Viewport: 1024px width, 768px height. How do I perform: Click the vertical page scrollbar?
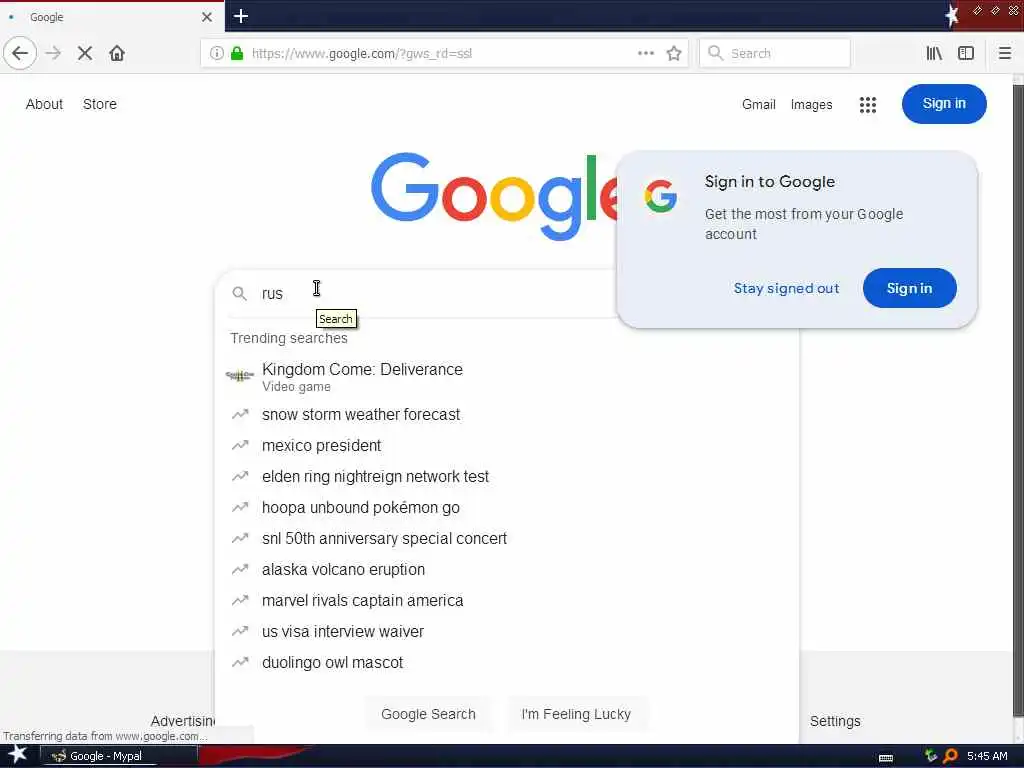coord(1018,400)
